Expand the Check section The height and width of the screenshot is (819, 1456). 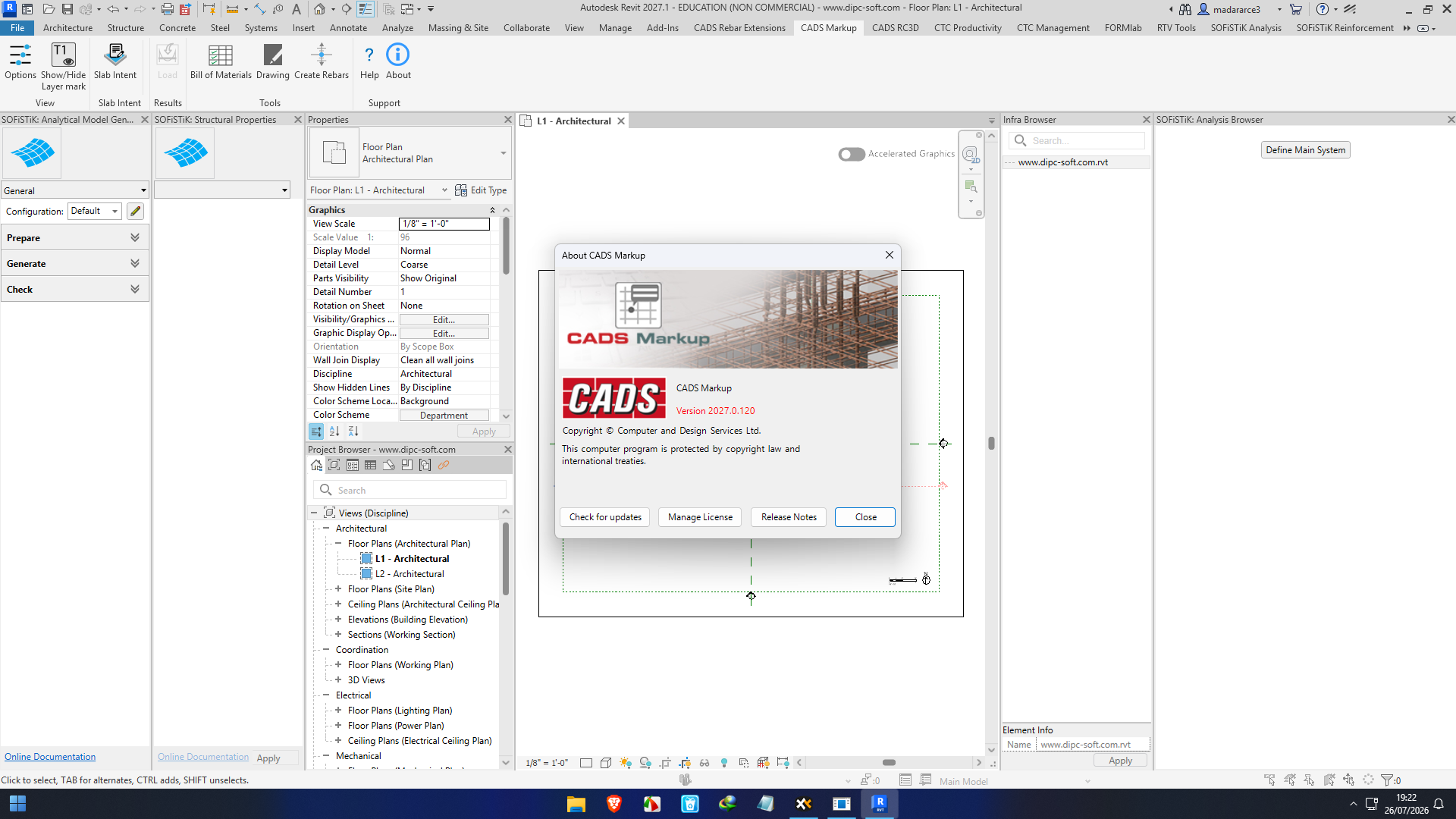point(74,289)
